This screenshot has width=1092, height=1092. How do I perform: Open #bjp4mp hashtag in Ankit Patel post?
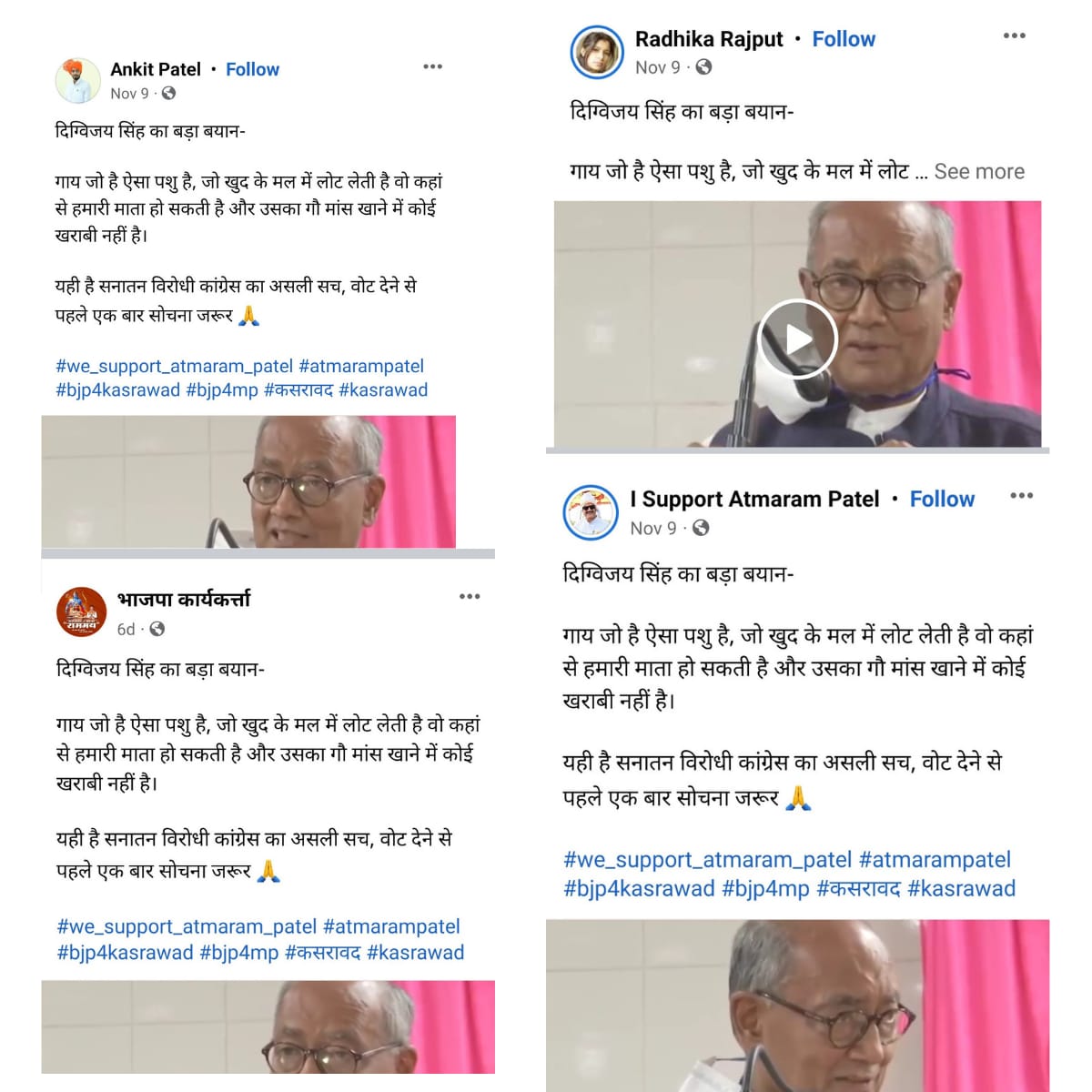pos(222,390)
